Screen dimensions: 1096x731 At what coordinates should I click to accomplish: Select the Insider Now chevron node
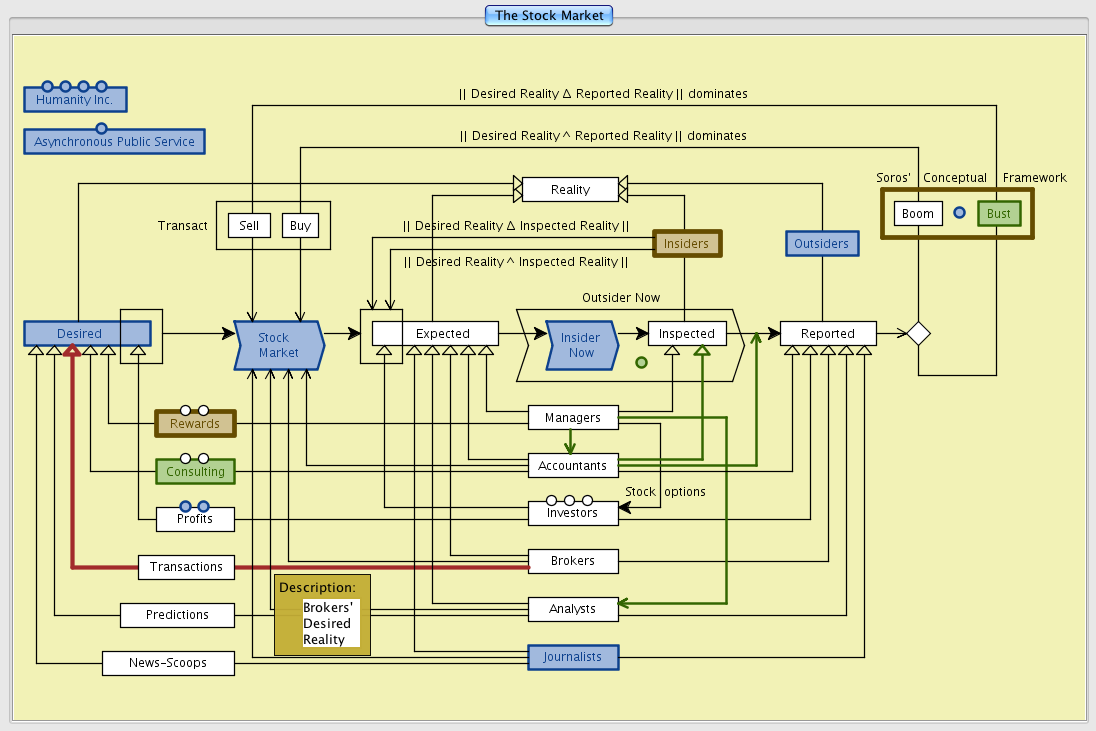pos(580,345)
